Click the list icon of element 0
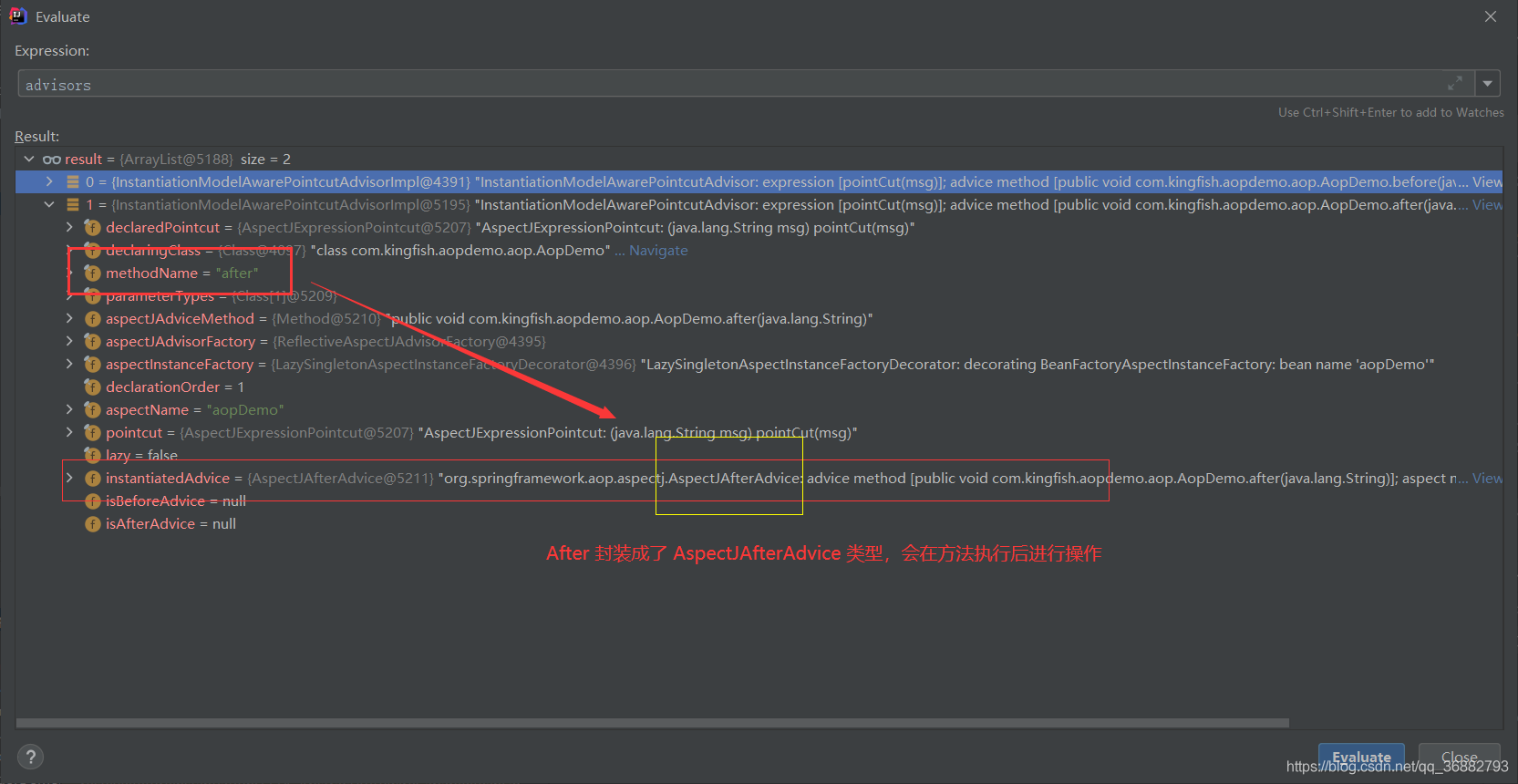 pyautogui.click(x=73, y=181)
